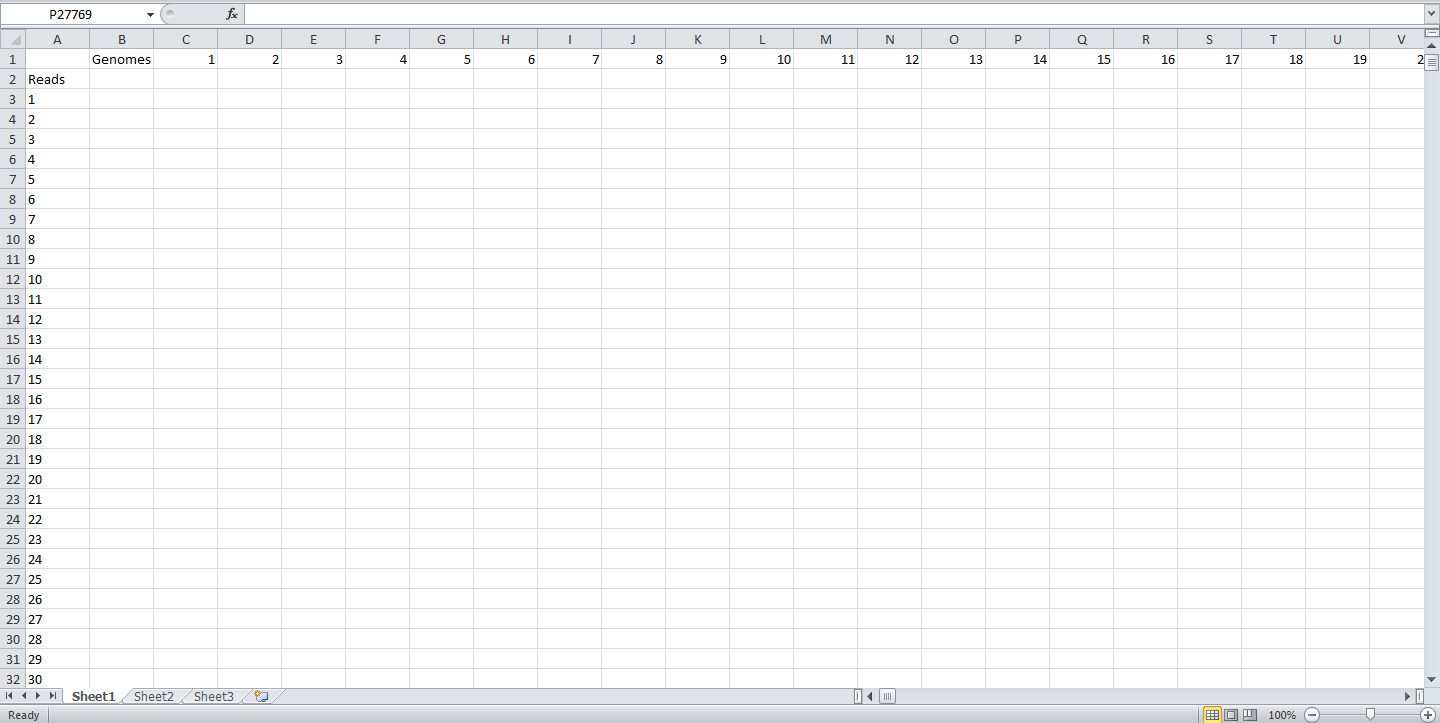Click genome number 1 cell in column C
This screenshot has height=723, width=1440.
pyautogui.click(x=185, y=59)
